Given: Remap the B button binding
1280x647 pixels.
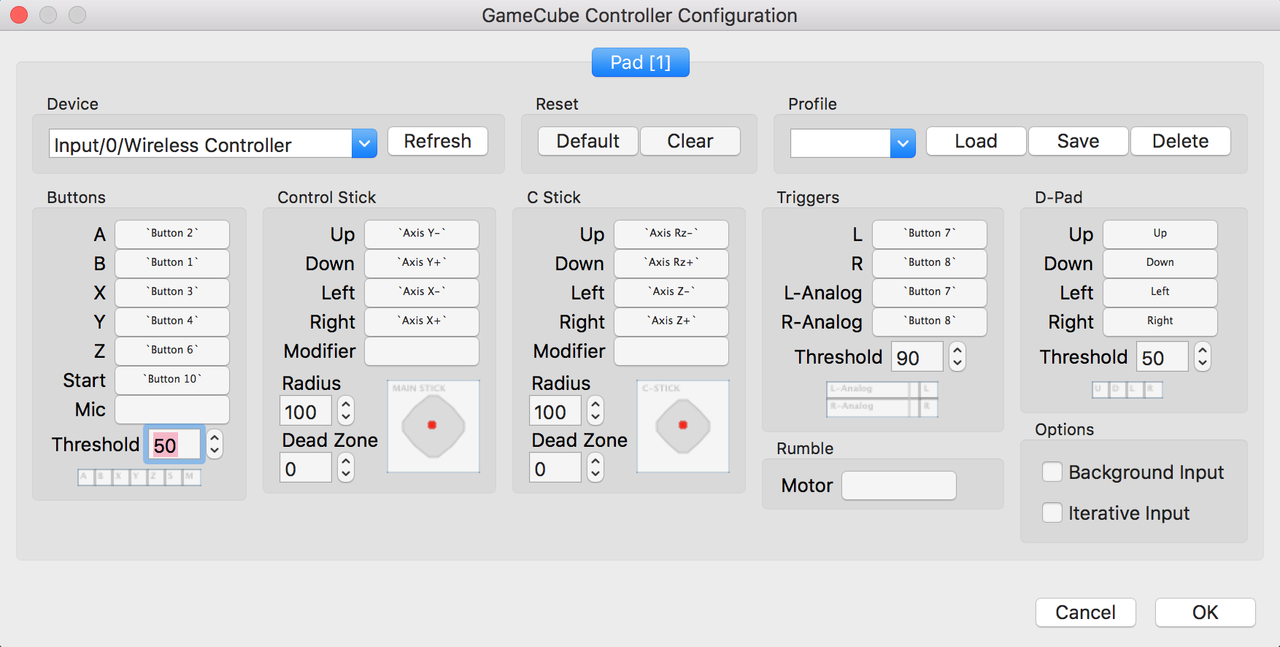Looking at the screenshot, I should [x=172, y=263].
